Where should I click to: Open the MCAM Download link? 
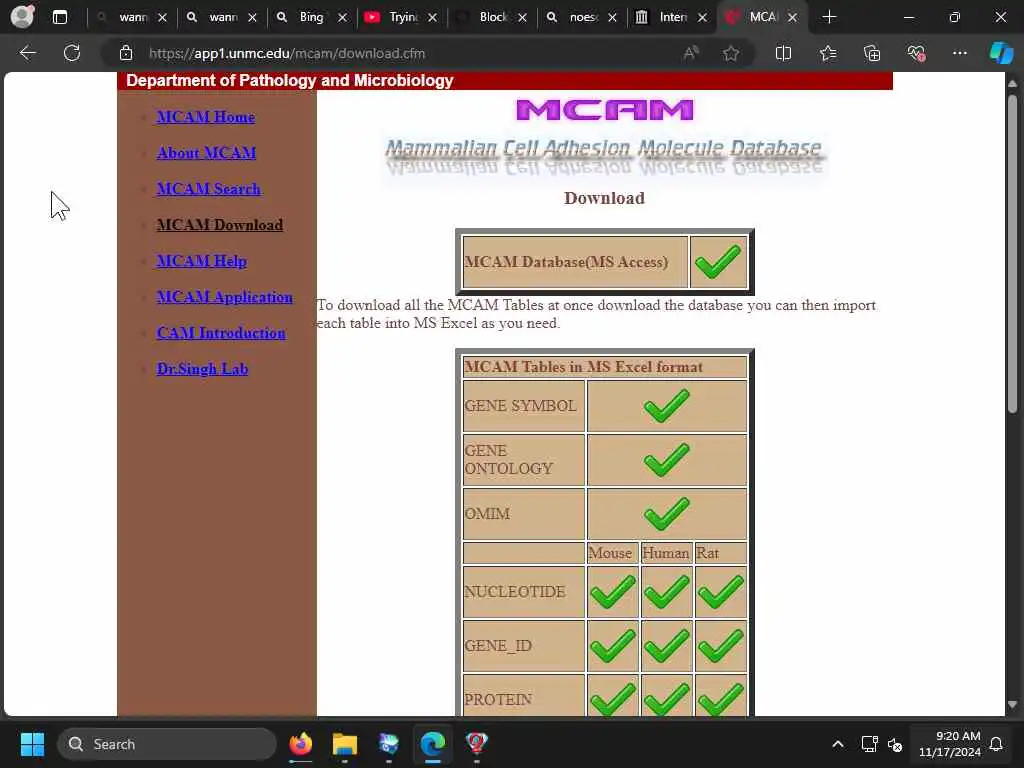click(x=220, y=225)
